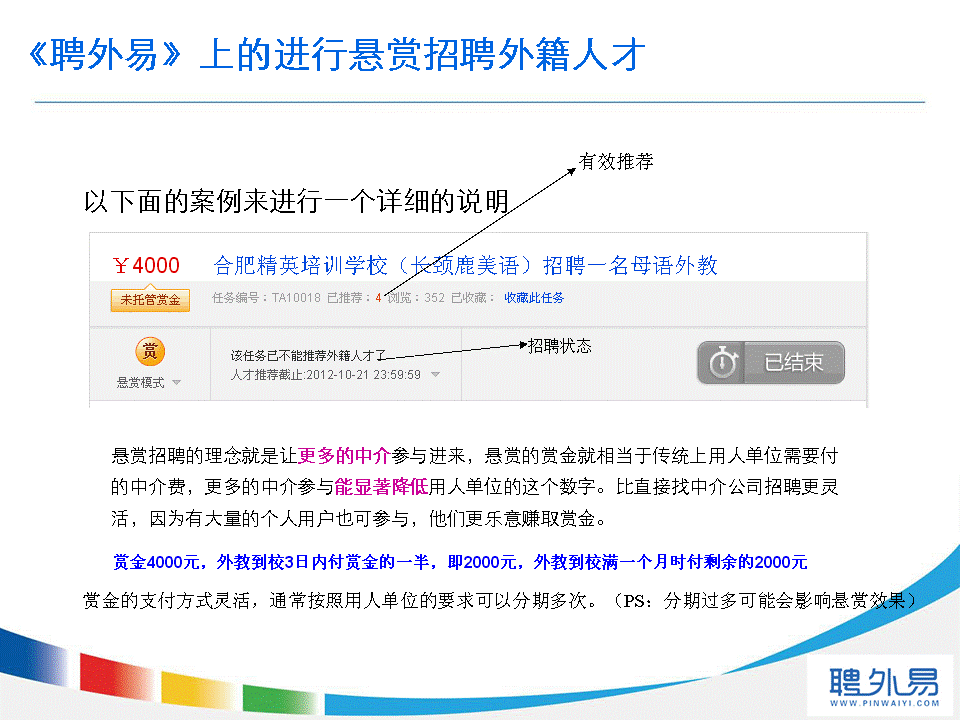
Task: Click the 未托管赏金 badge
Action: tap(150, 299)
